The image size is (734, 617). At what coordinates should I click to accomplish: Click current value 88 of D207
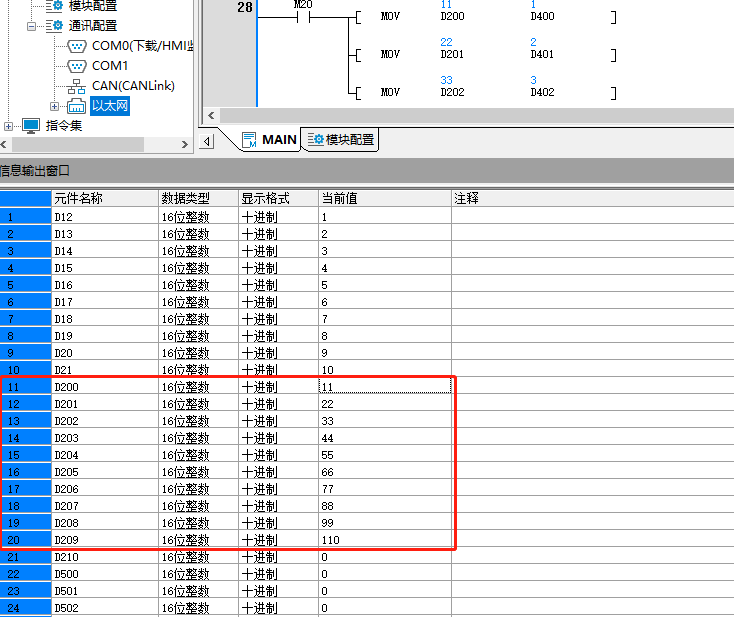coord(385,506)
